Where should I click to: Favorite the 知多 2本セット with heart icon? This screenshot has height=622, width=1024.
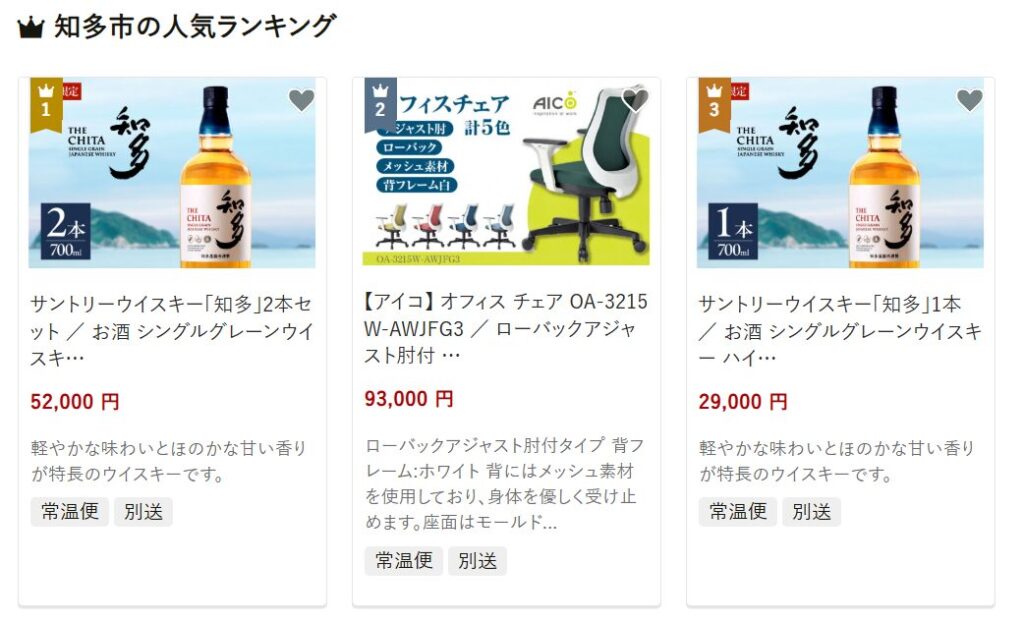point(302,100)
